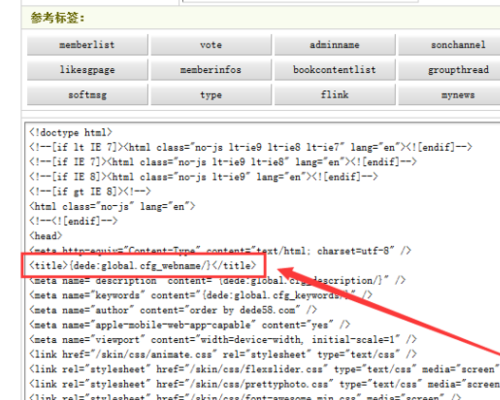500x400 pixels.
Task: Choose the groupthread tag button
Action: tap(449, 70)
